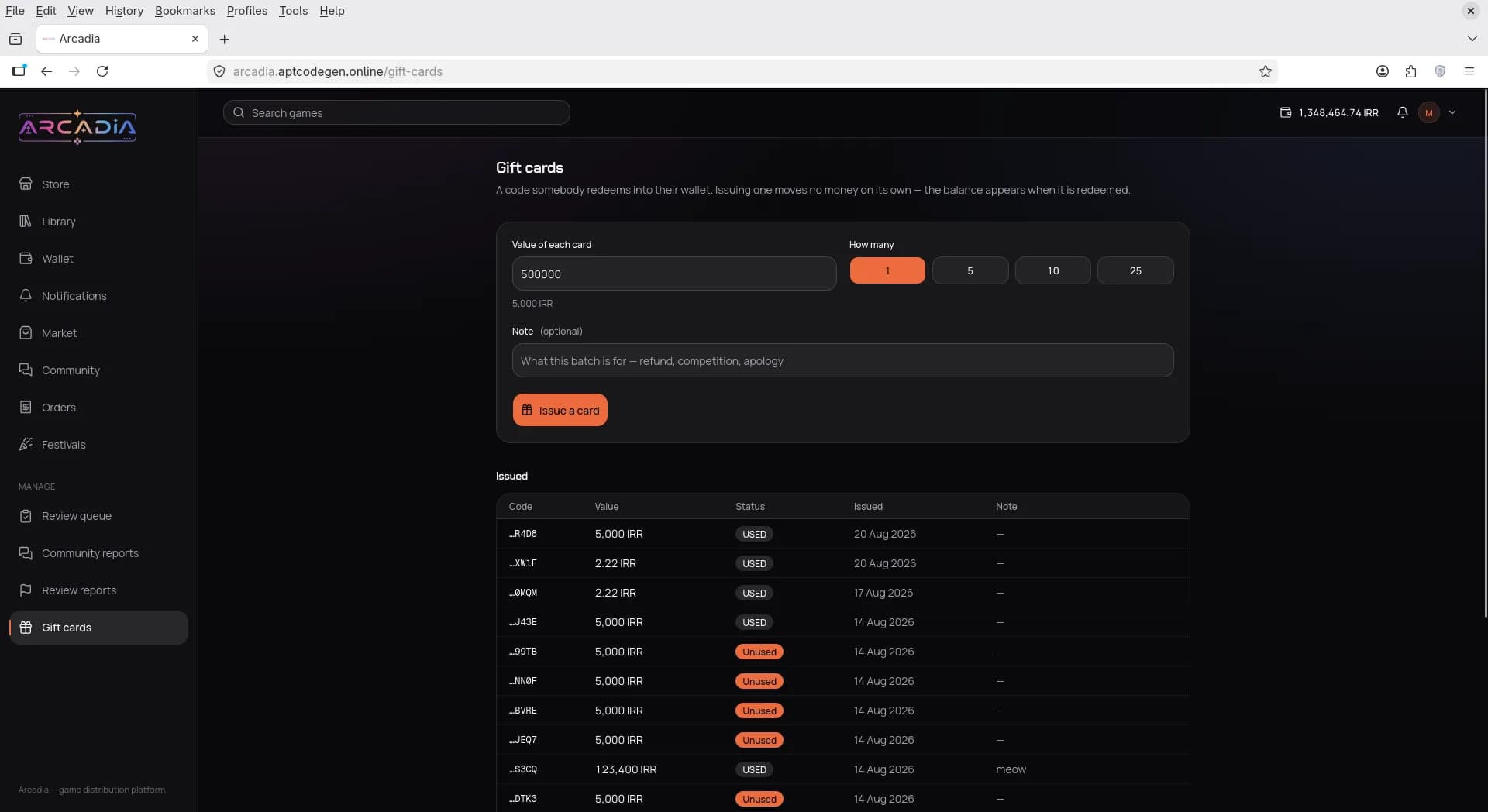Click the wallet balance 1,348,464.74 IRR

(1329, 112)
